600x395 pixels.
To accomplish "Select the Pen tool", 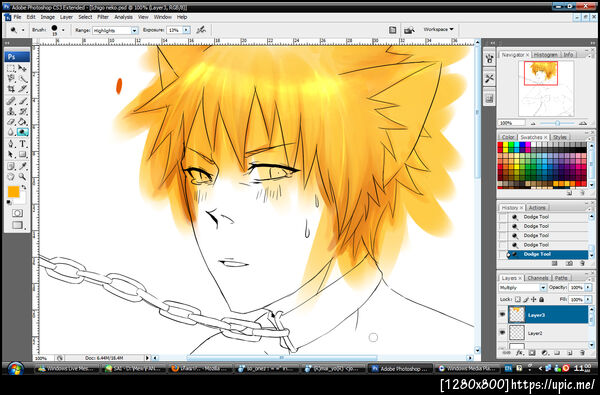I will coord(11,144).
